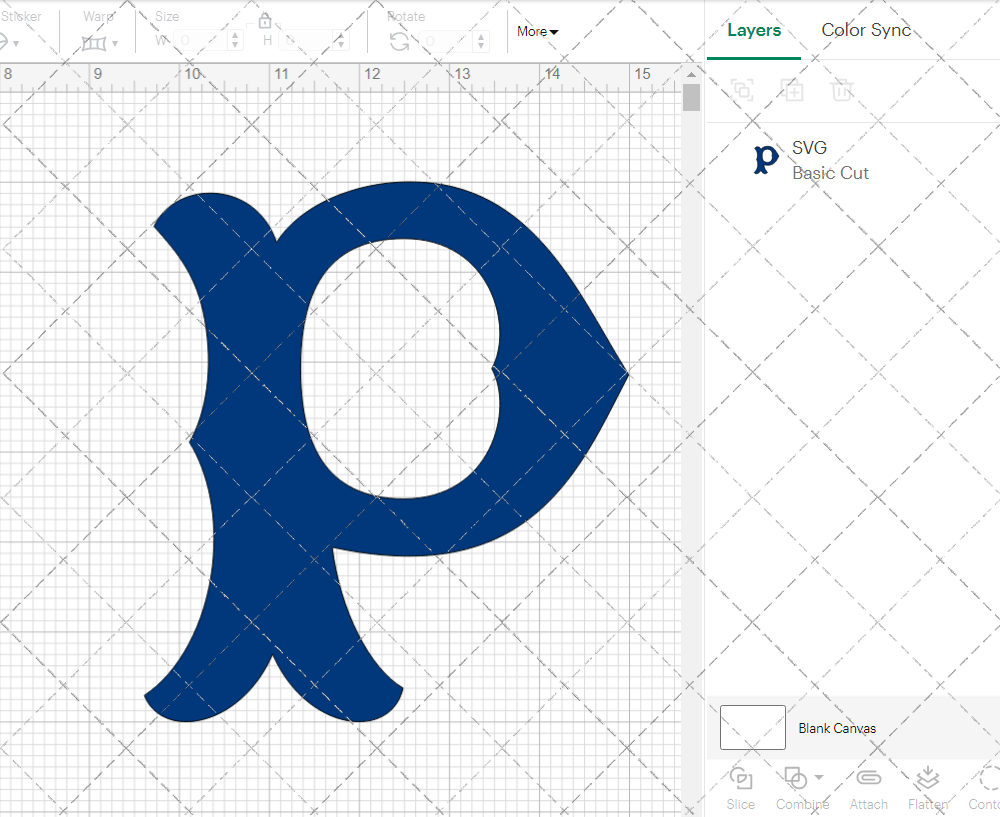Click the Attach paperclip icon
The image size is (1000, 817).
tap(868, 778)
